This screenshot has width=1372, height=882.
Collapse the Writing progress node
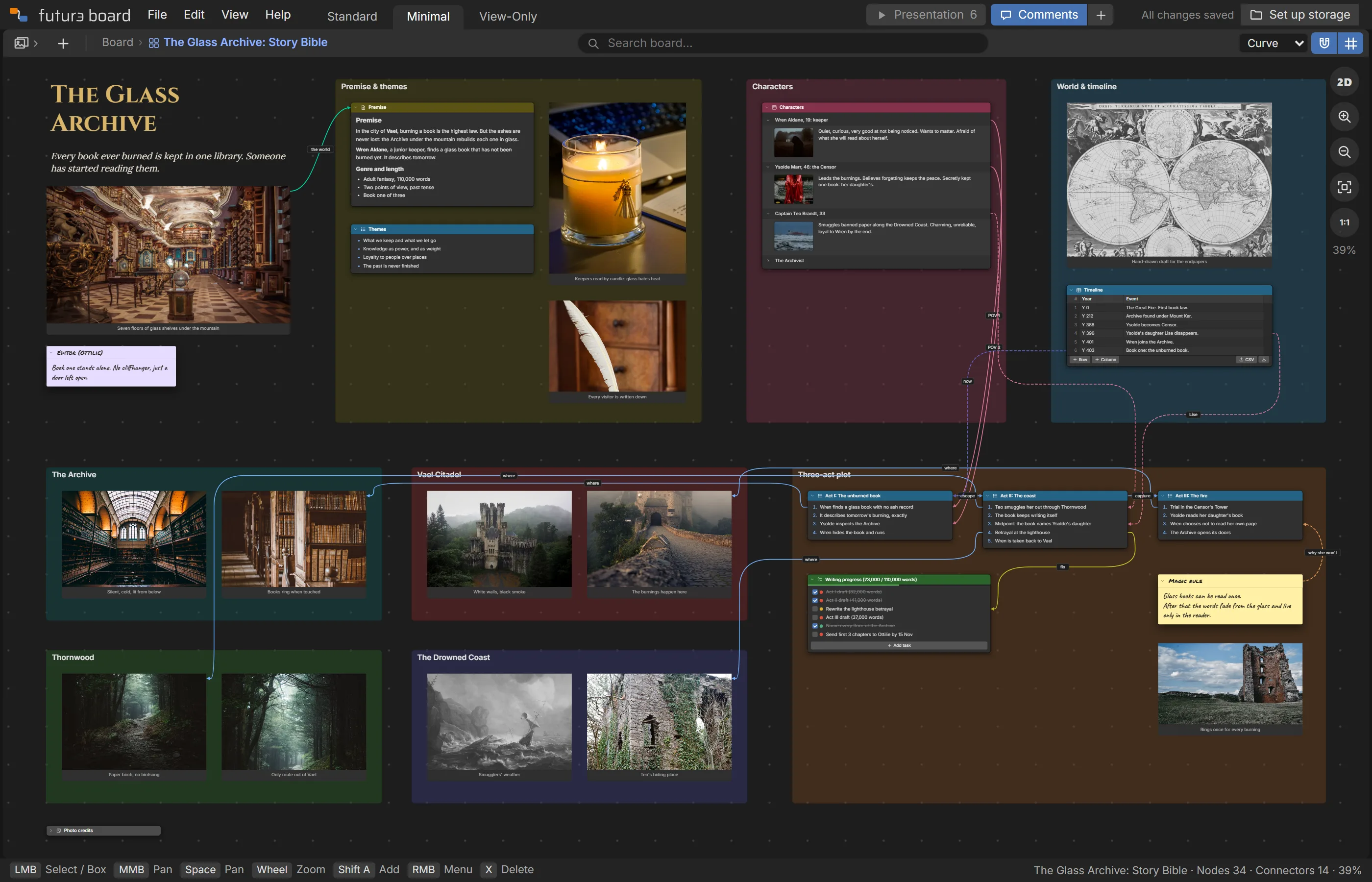[812, 580]
